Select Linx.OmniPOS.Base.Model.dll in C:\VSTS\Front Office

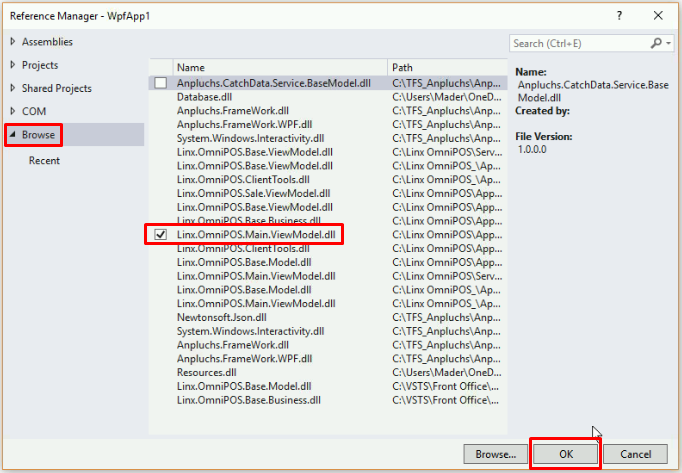tap(328, 386)
